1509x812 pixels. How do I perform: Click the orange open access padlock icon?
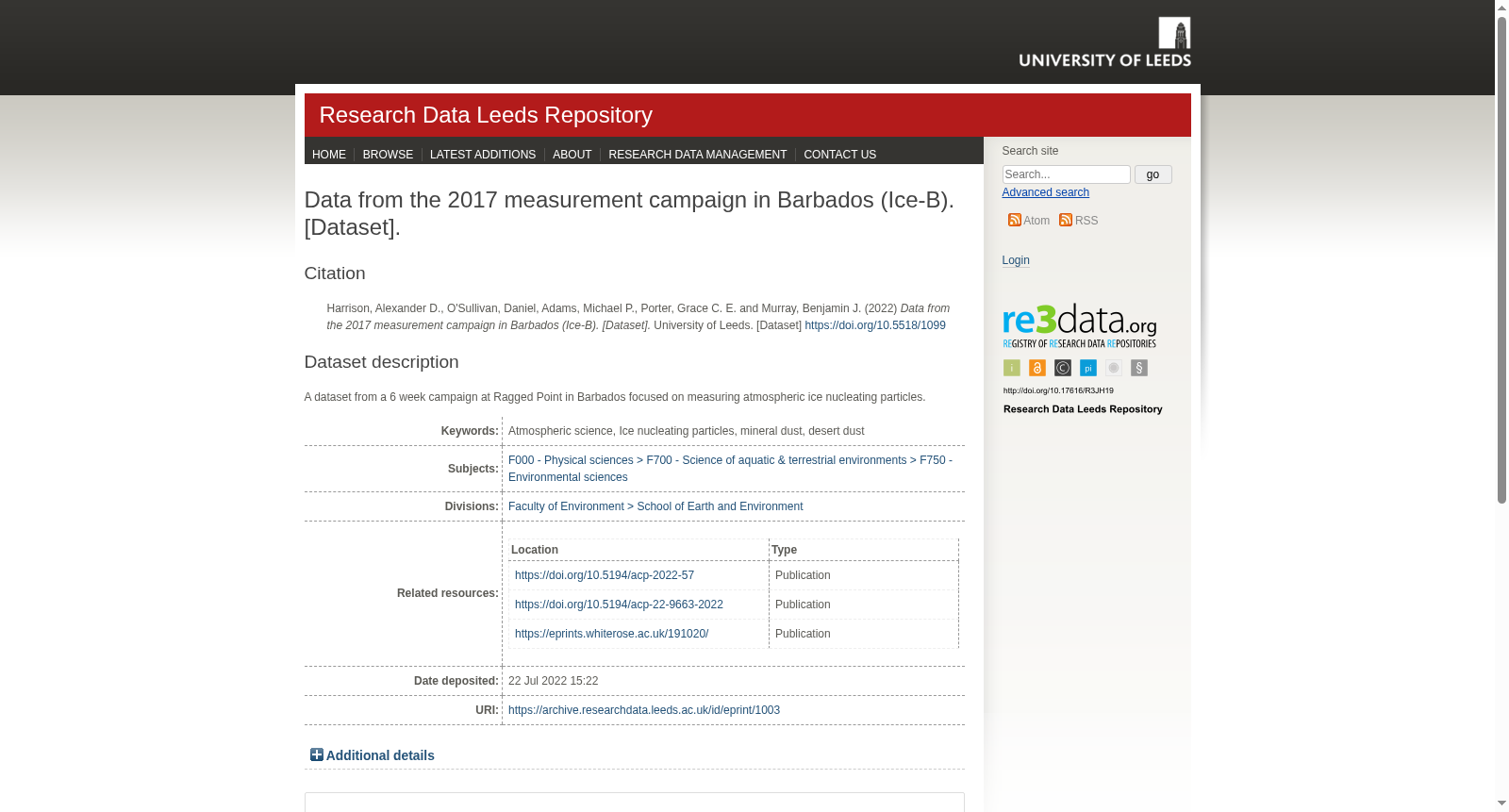(1037, 368)
